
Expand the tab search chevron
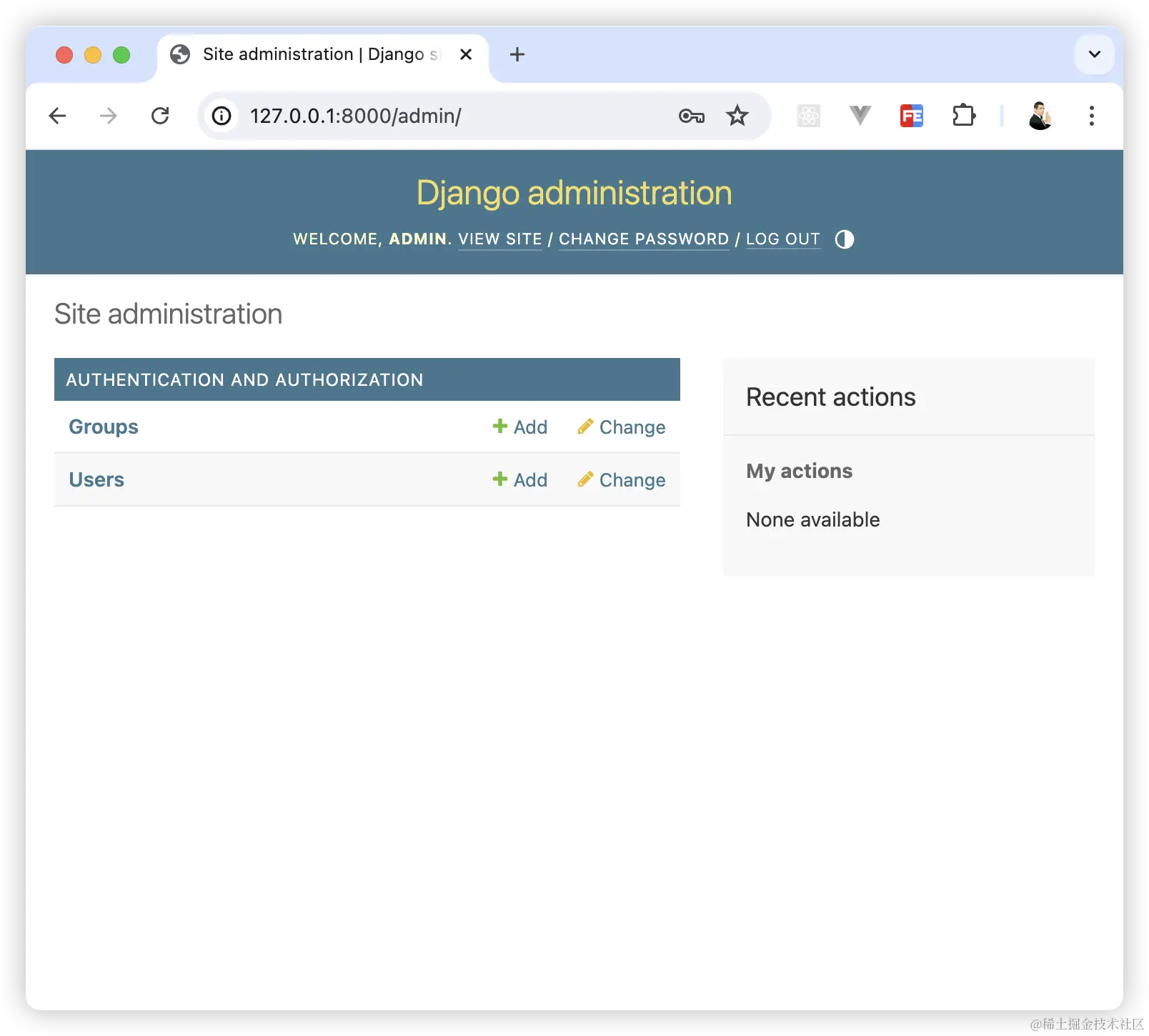click(x=1094, y=54)
